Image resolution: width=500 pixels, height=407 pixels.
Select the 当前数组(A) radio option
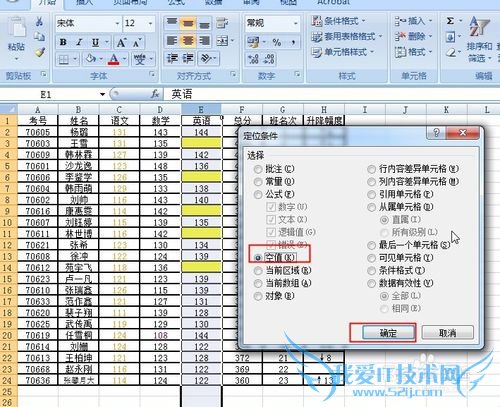258,283
